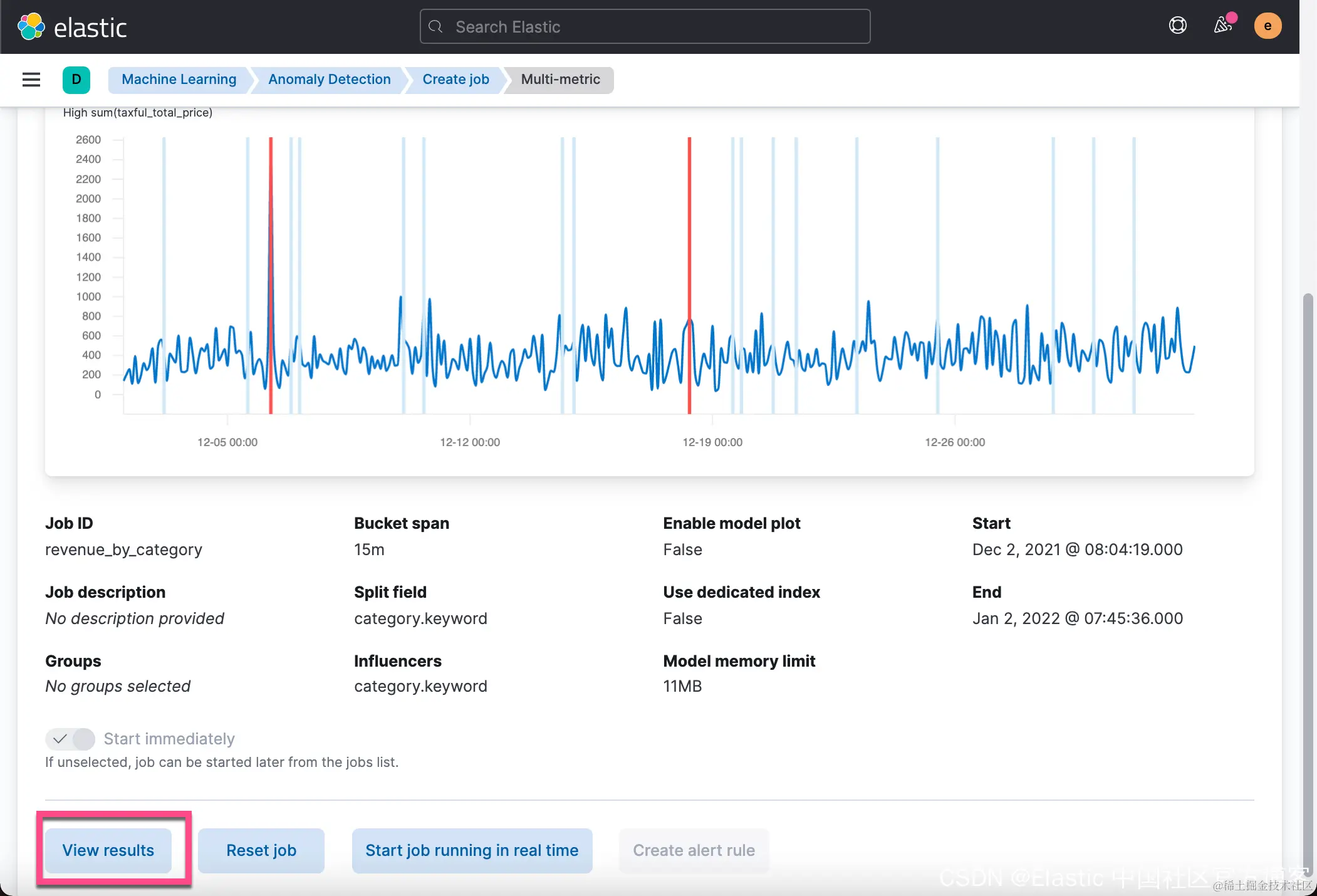Viewport: 1317px width, 896px height.
Task: Open the user avatar menu
Action: point(1267,26)
